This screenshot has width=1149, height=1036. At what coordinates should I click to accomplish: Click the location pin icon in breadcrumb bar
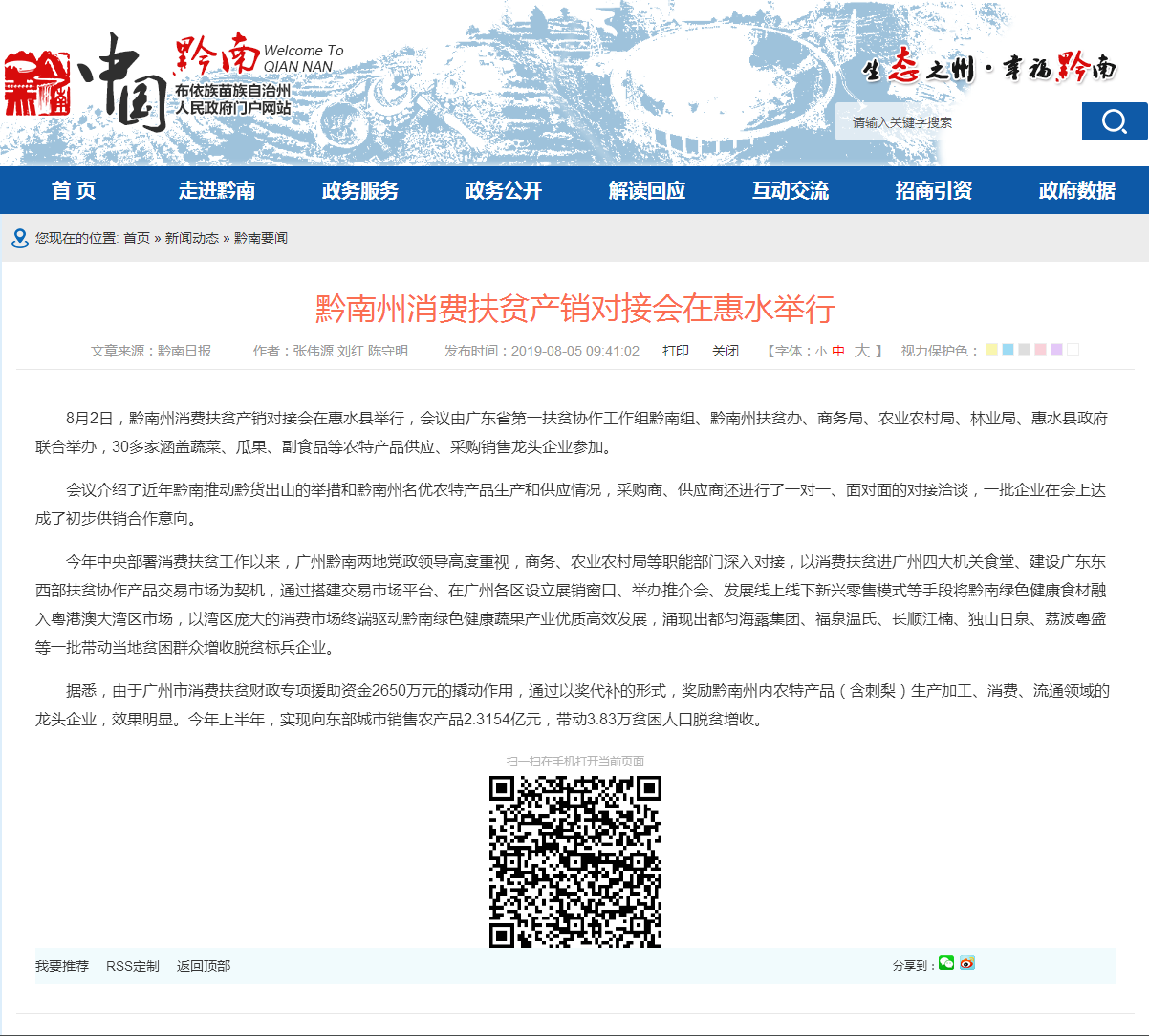tap(20, 237)
